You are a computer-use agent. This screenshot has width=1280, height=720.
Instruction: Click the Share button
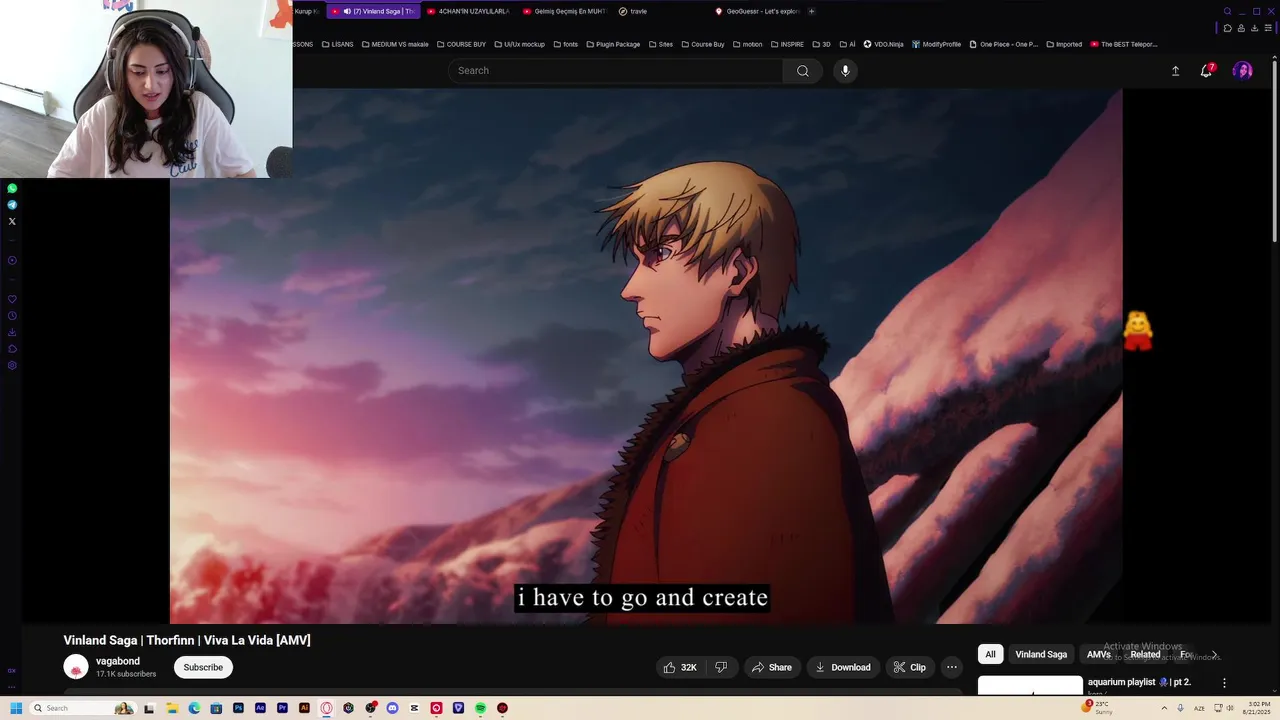click(772, 667)
